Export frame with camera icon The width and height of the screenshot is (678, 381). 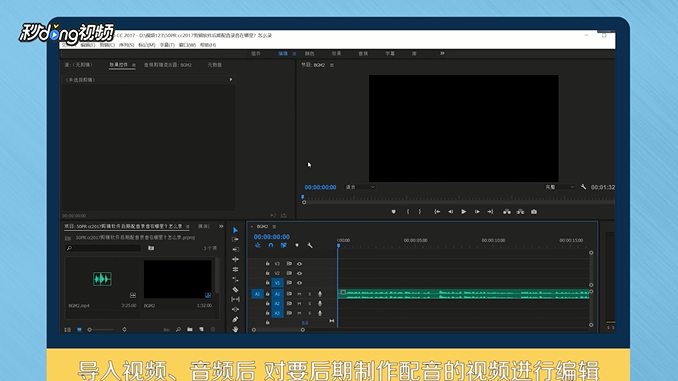[534, 211]
